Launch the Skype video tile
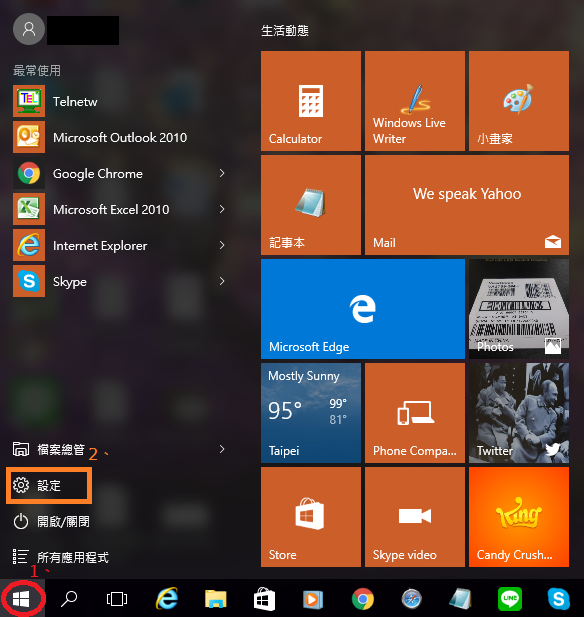Viewport: 584px width, 617px height. (414, 517)
